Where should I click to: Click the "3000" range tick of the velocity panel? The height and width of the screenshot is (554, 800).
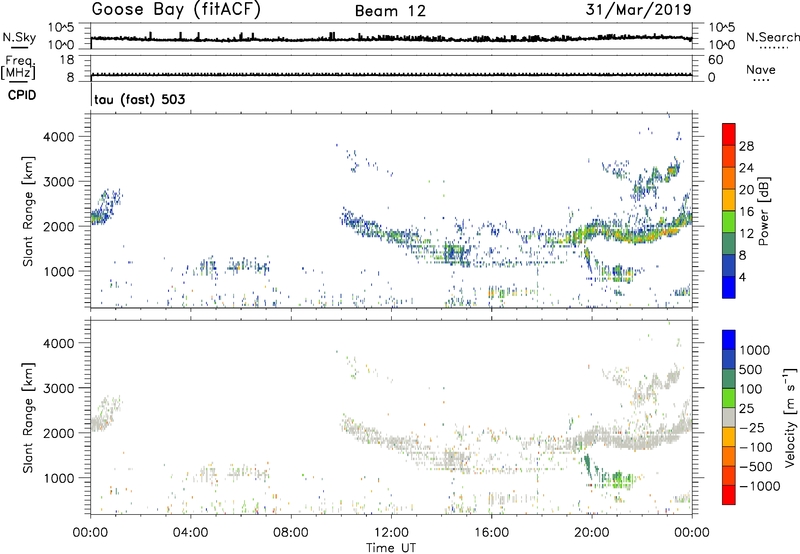[x=58, y=388]
